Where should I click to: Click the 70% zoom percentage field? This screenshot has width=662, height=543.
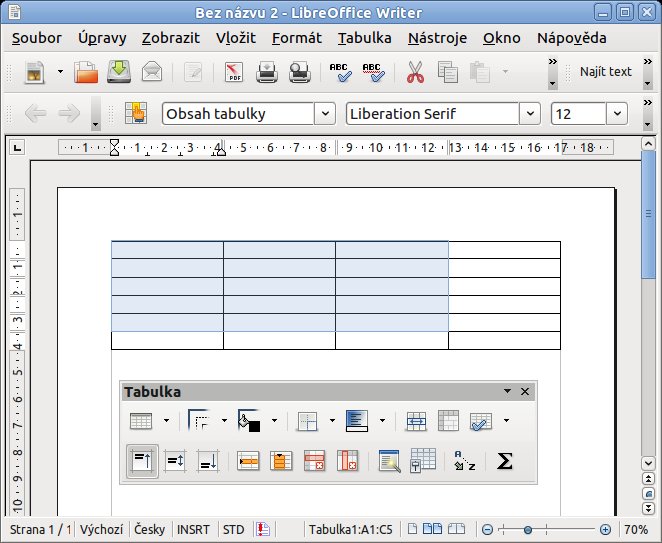[636, 529]
